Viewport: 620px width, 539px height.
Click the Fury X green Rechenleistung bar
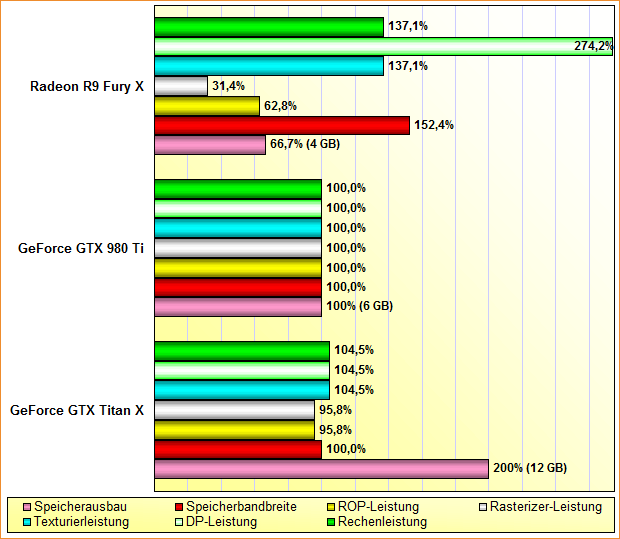click(x=269, y=27)
